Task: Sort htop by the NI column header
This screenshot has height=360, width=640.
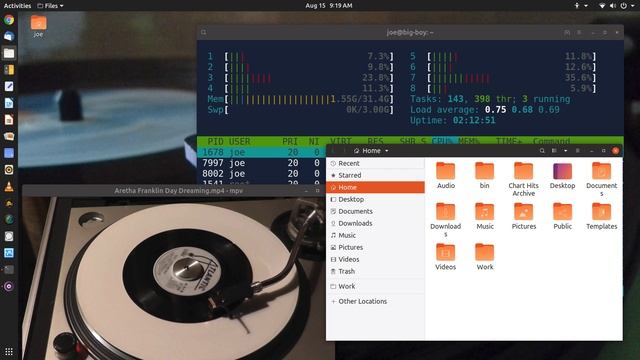Action: click(x=314, y=141)
